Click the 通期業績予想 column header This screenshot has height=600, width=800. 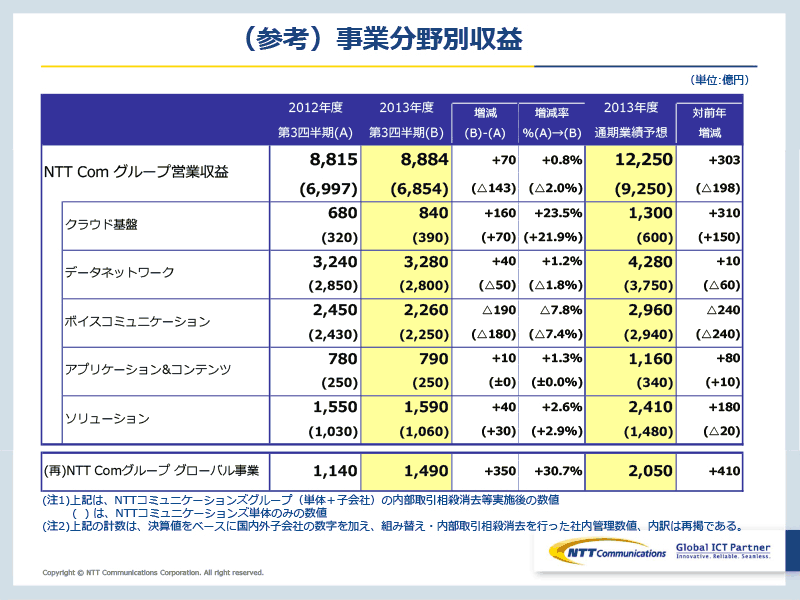point(631,133)
